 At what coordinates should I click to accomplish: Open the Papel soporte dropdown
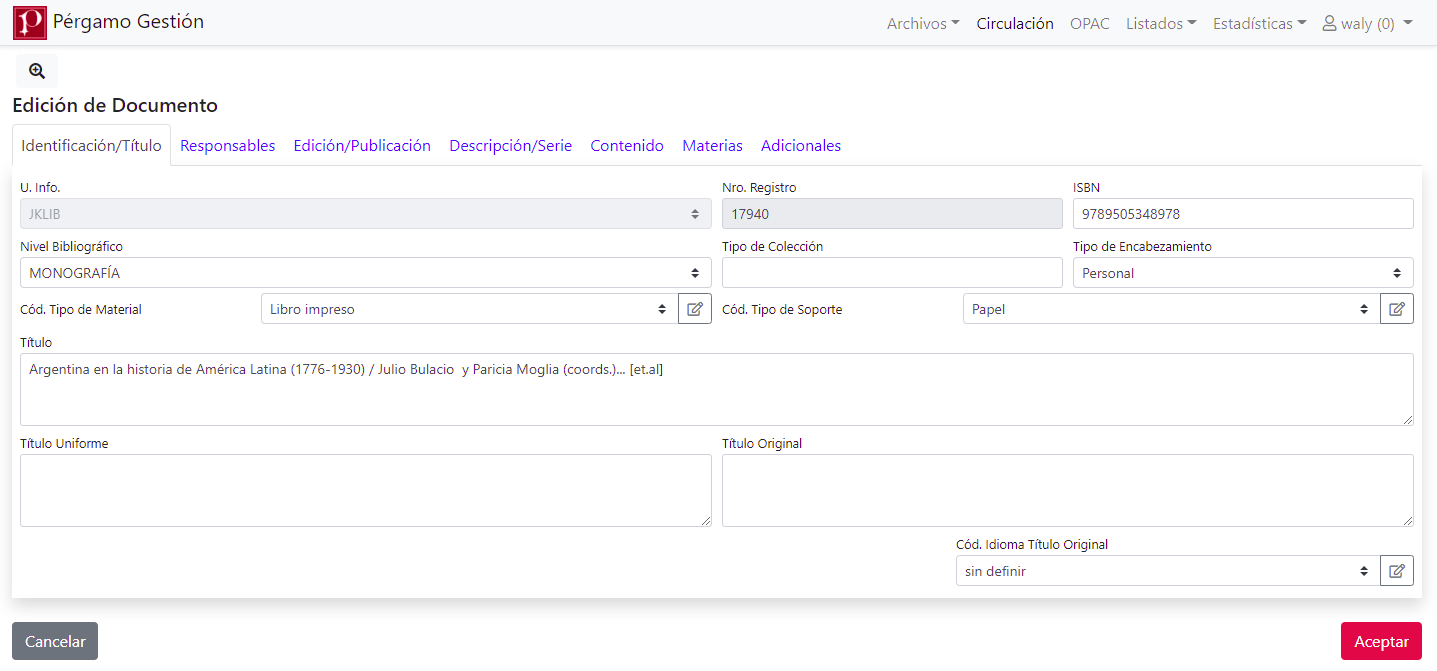pyautogui.click(x=1170, y=309)
